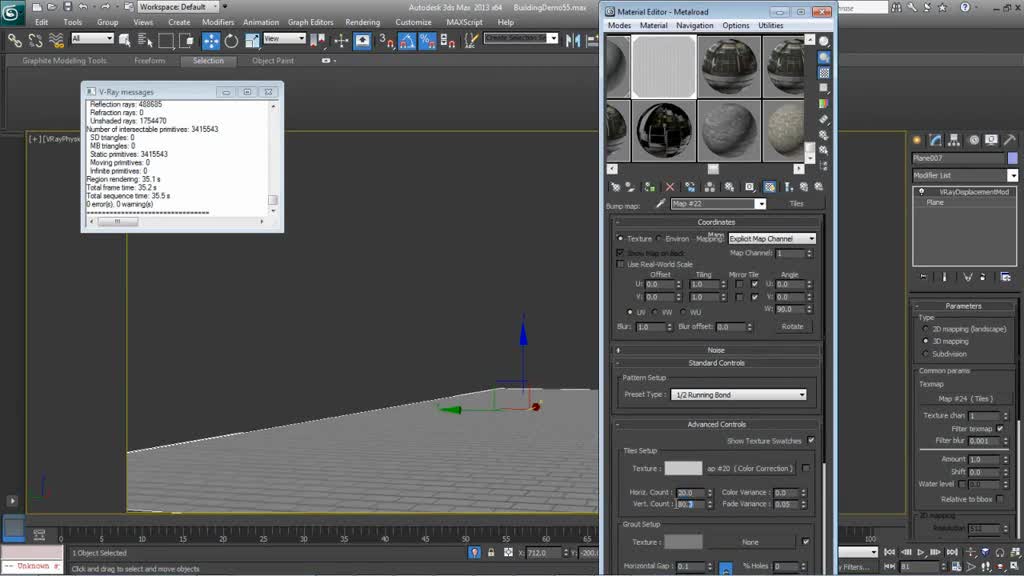Click the Go to Parent icon
Image resolution: width=1024 pixels, height=576 pixels.
[x=804, y=187]
